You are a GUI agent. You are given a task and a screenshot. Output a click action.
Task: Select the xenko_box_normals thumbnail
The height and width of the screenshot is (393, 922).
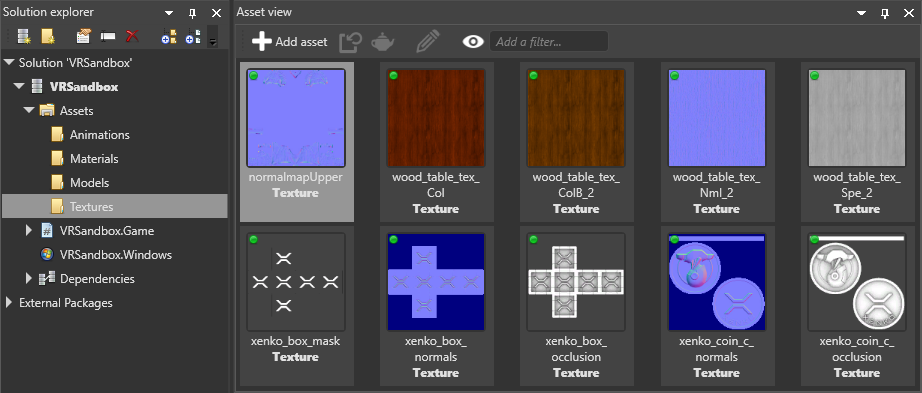[436, 282]
